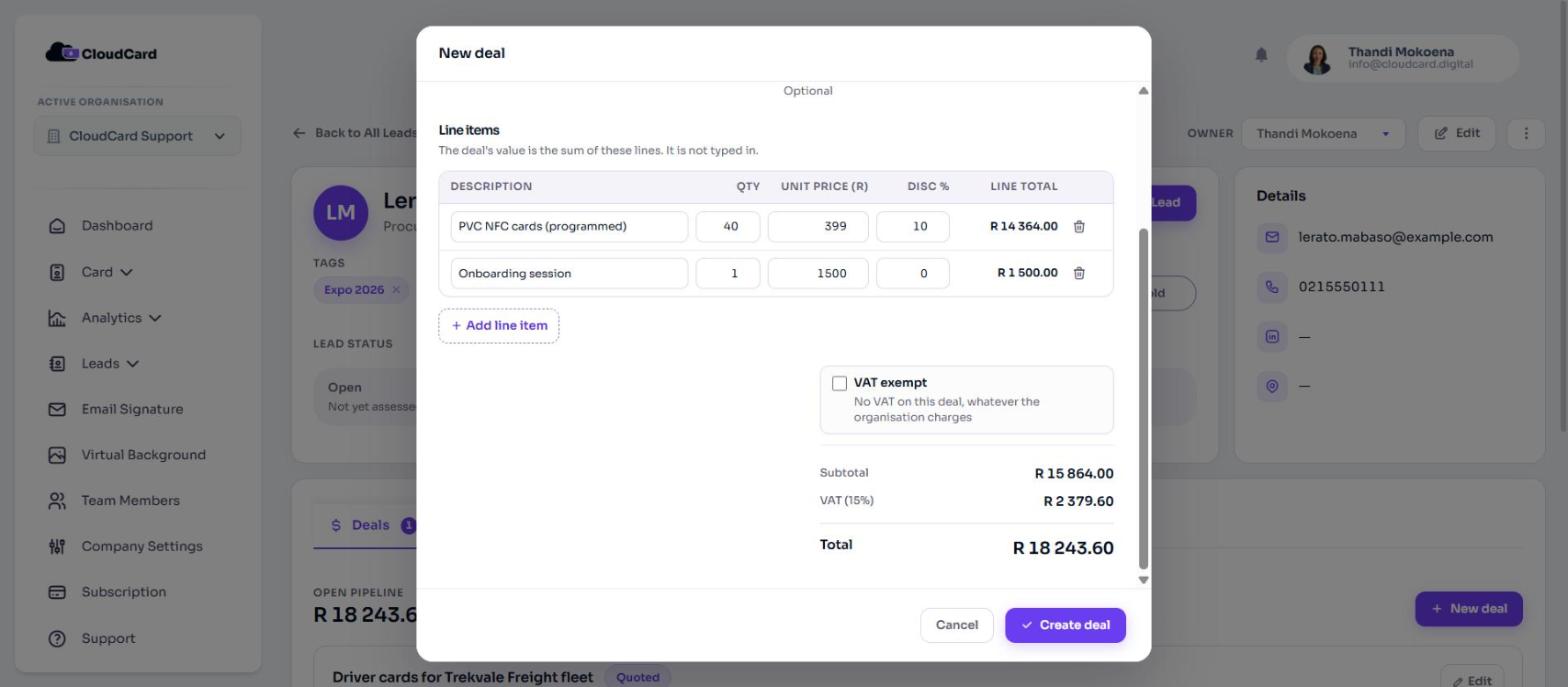This screenshot has width=1568, height=687.
Task: Tick the VAT exempt checkbox
Action: tap(840, 383)
